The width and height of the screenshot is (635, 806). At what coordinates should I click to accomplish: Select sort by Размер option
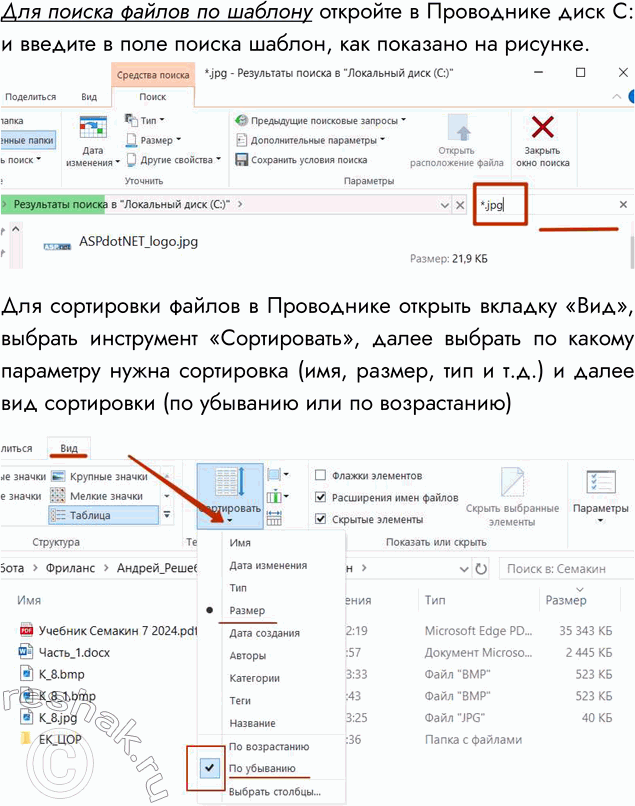coord(247,611)
